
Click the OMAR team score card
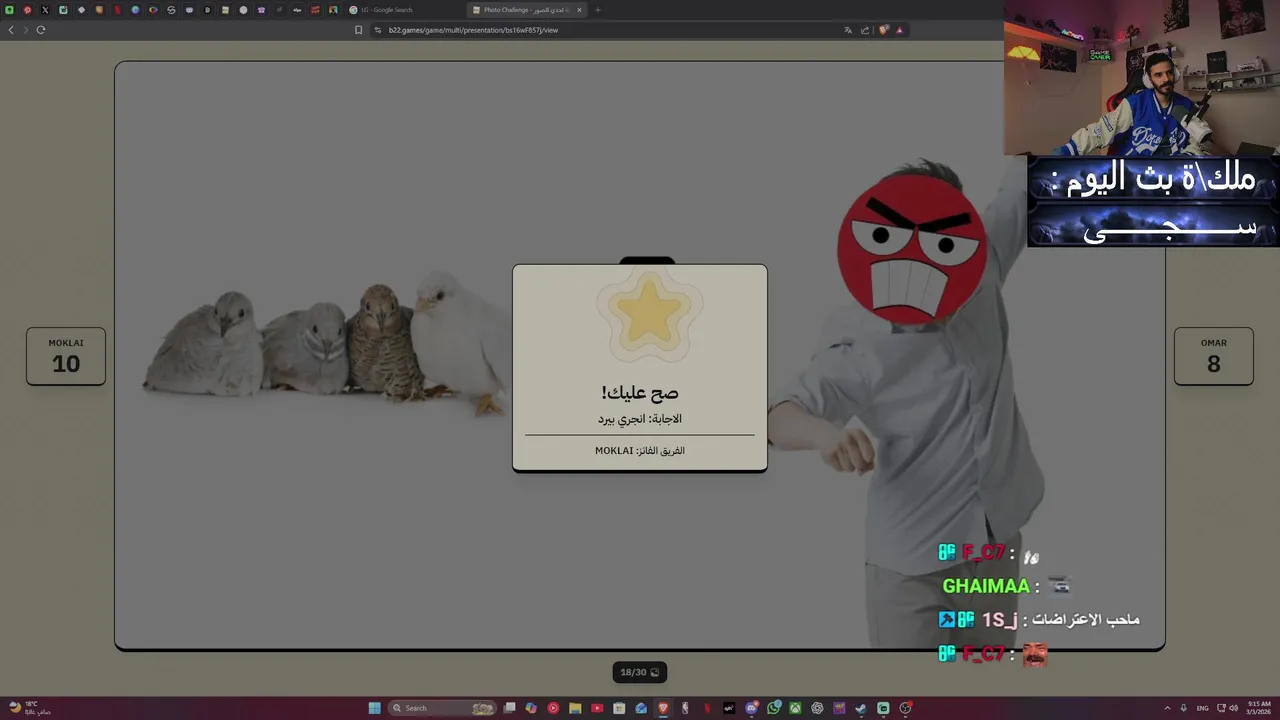coord(1214,356)
